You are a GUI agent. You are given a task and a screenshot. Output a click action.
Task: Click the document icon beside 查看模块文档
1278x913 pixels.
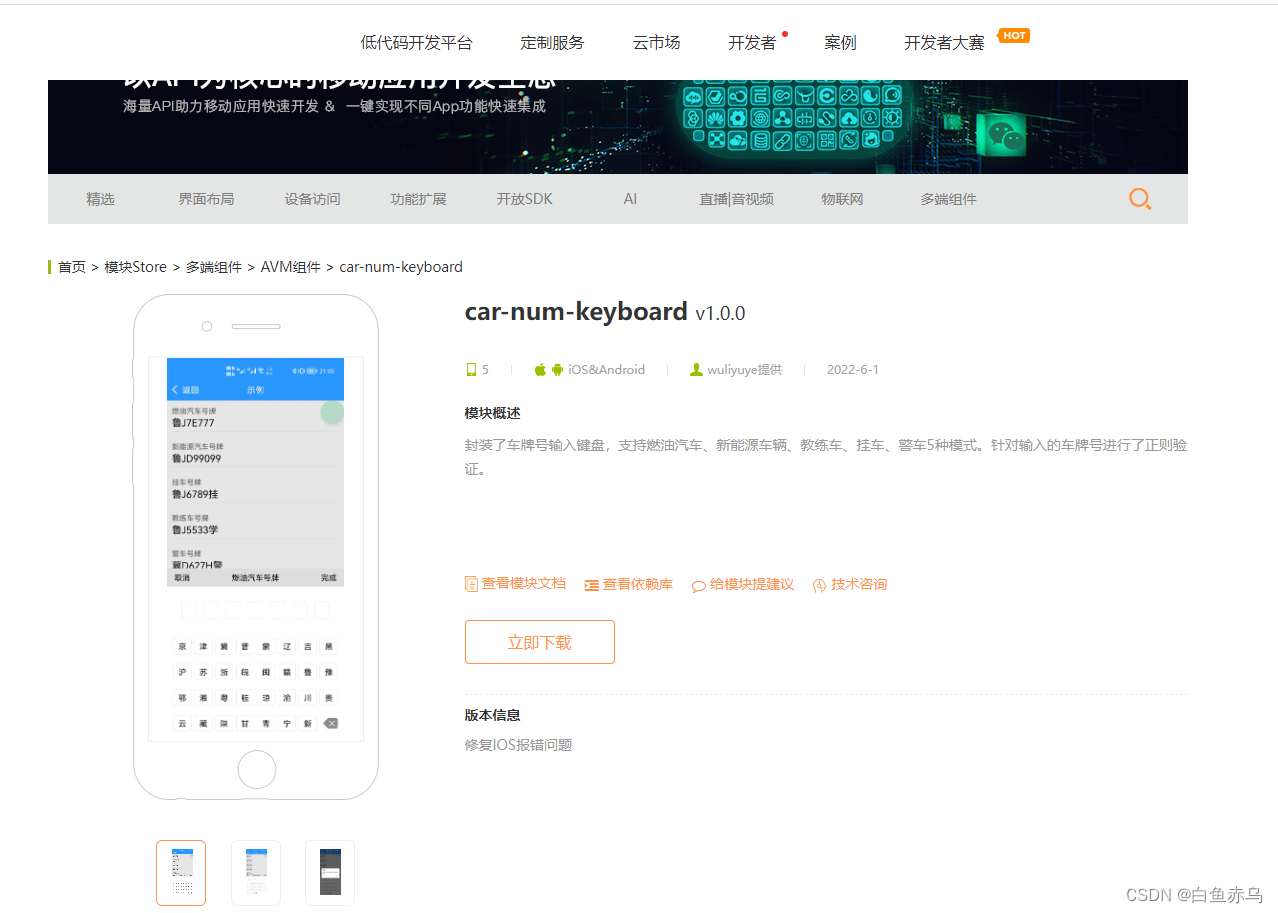(x=471, y=584)
